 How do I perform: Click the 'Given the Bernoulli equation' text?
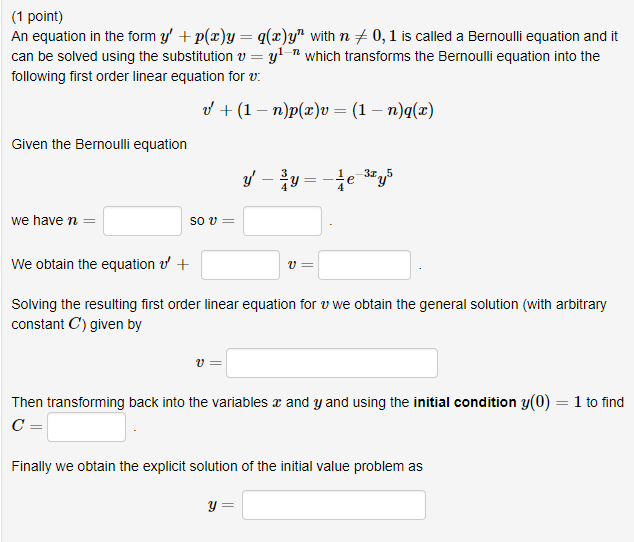click(x=99, y=144)
